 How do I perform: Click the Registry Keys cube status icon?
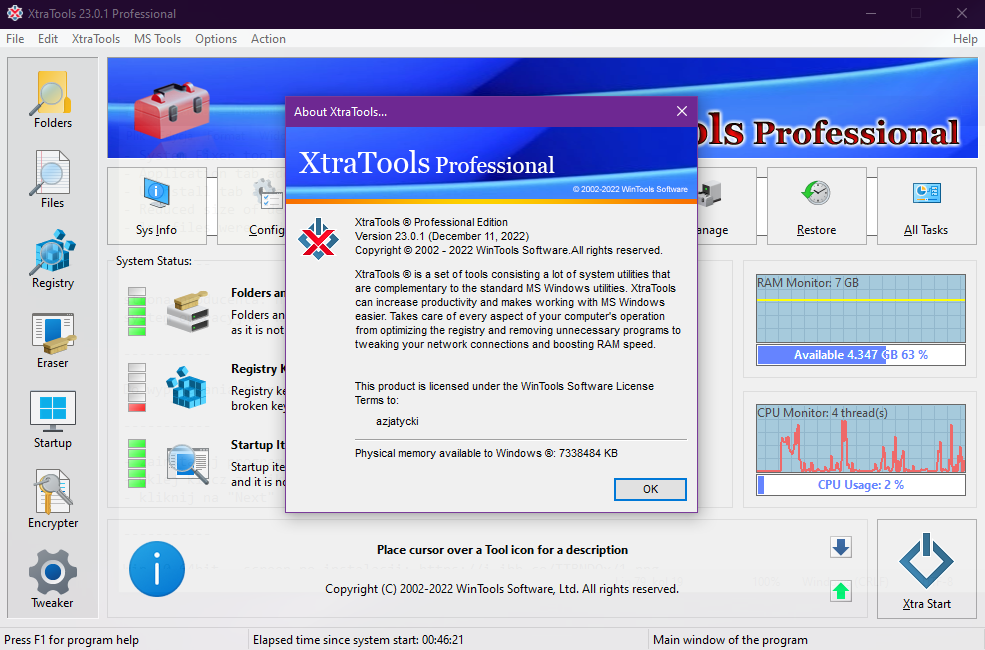pyautogui.click(x=187, y=387)
